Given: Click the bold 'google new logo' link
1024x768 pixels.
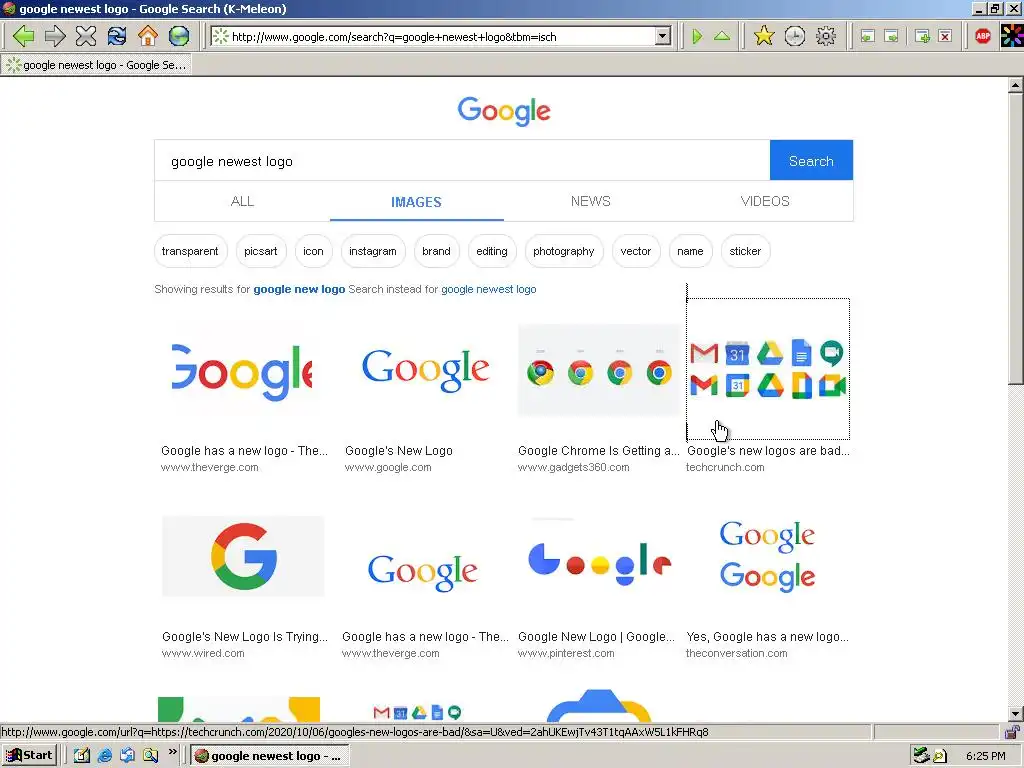Looking at the screenshot, I should tap(299, 289).
